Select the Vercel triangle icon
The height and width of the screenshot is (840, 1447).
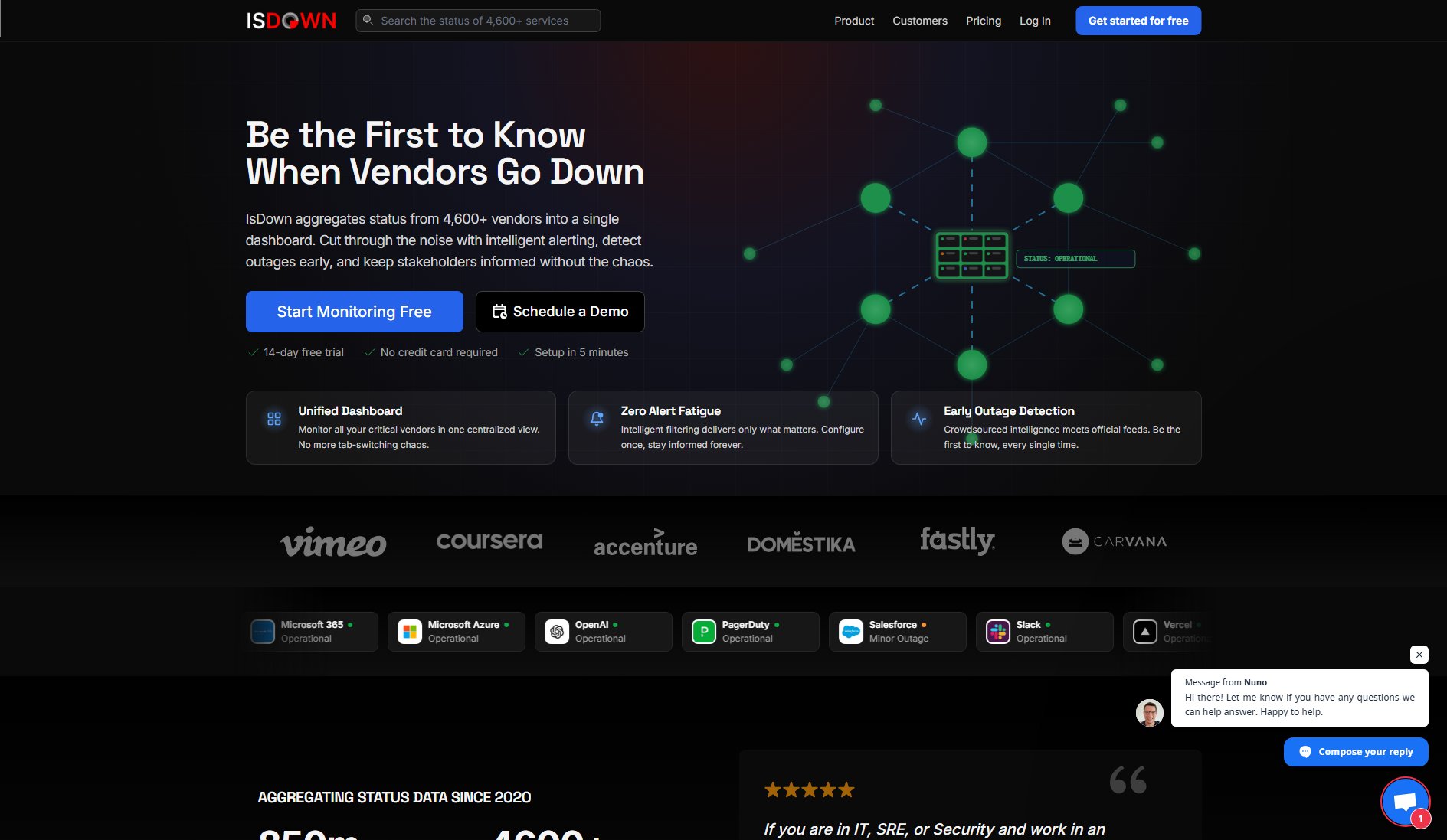click(x=1144, y=631)
